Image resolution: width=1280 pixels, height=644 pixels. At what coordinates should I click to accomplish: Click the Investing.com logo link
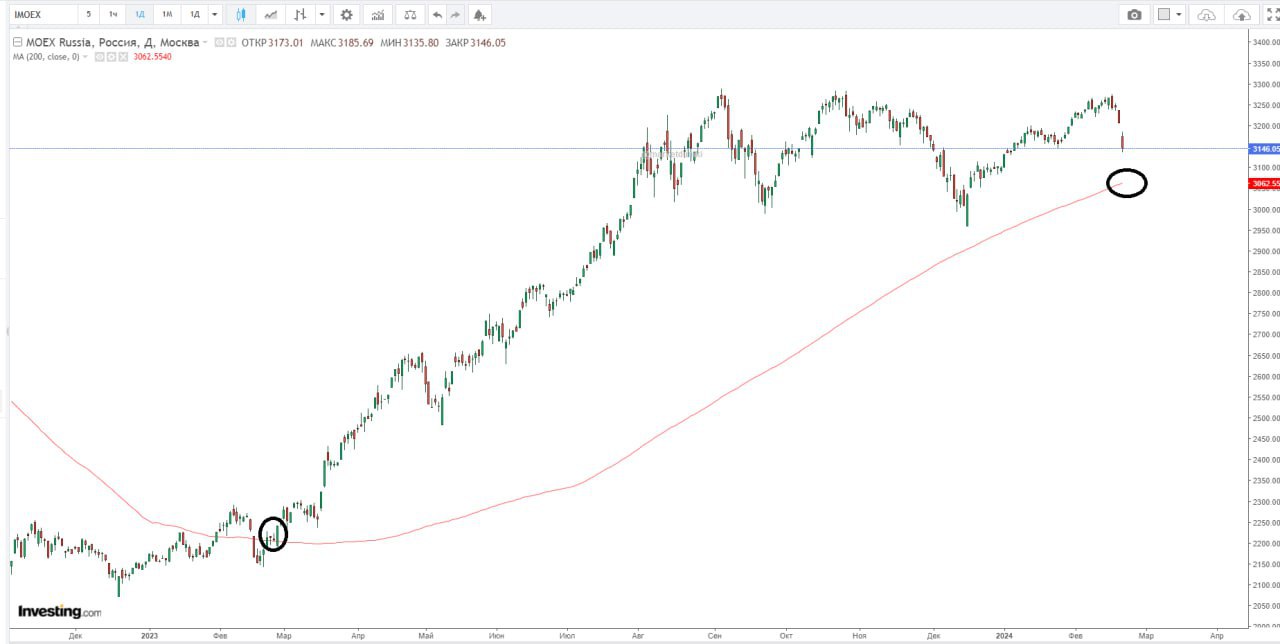click(59, 611)
